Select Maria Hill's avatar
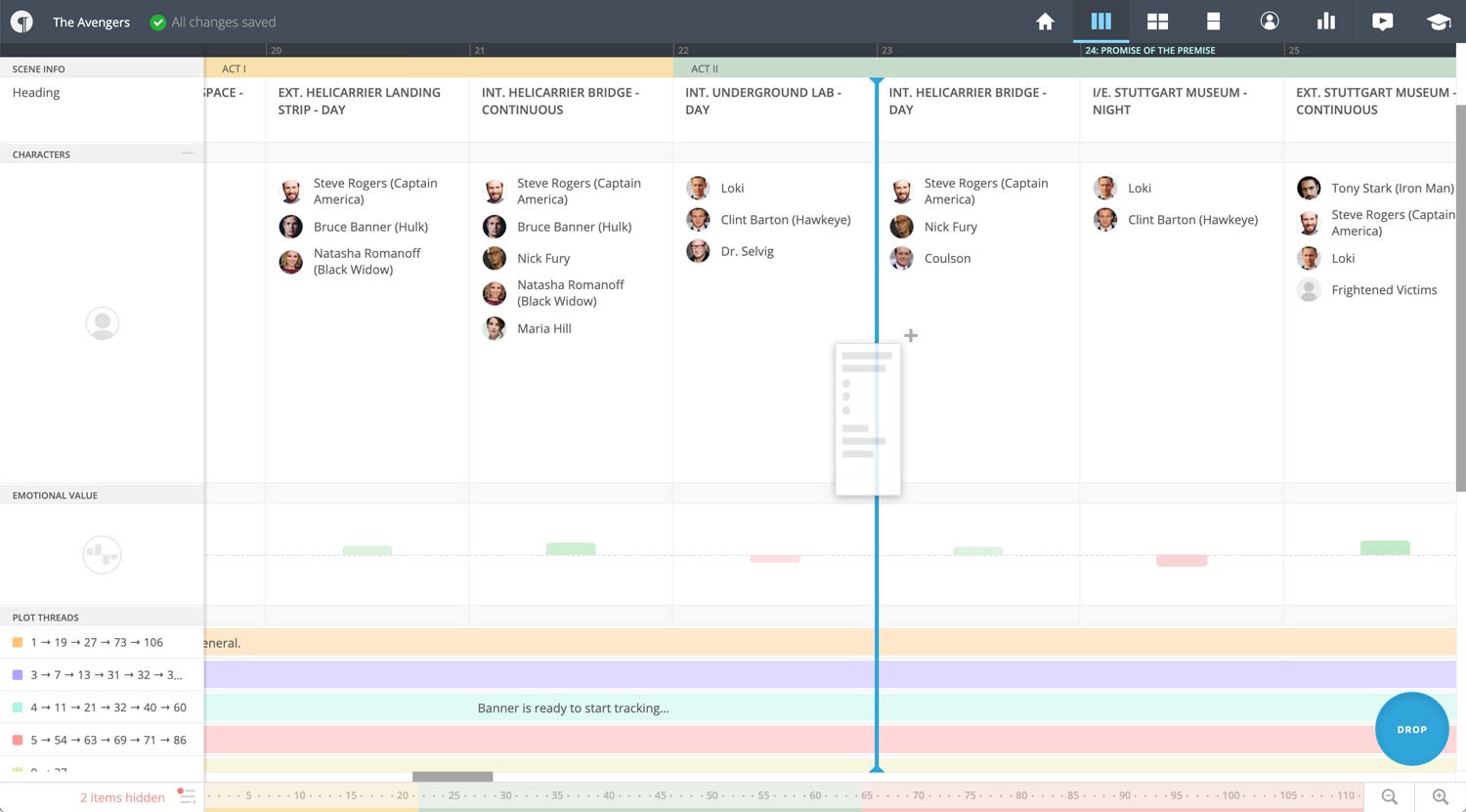Viewport: 1466px width, 812px height. (x=495, y=328)
